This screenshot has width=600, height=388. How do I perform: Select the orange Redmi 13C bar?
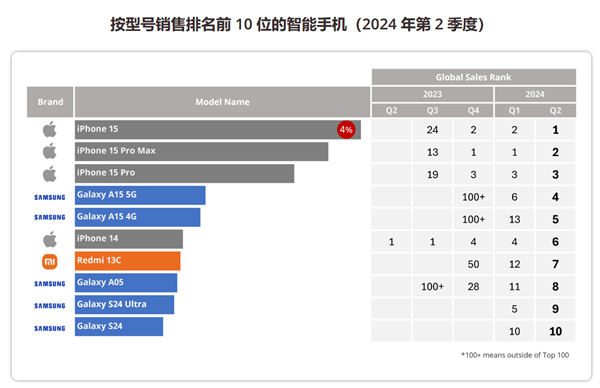point(127,261)
